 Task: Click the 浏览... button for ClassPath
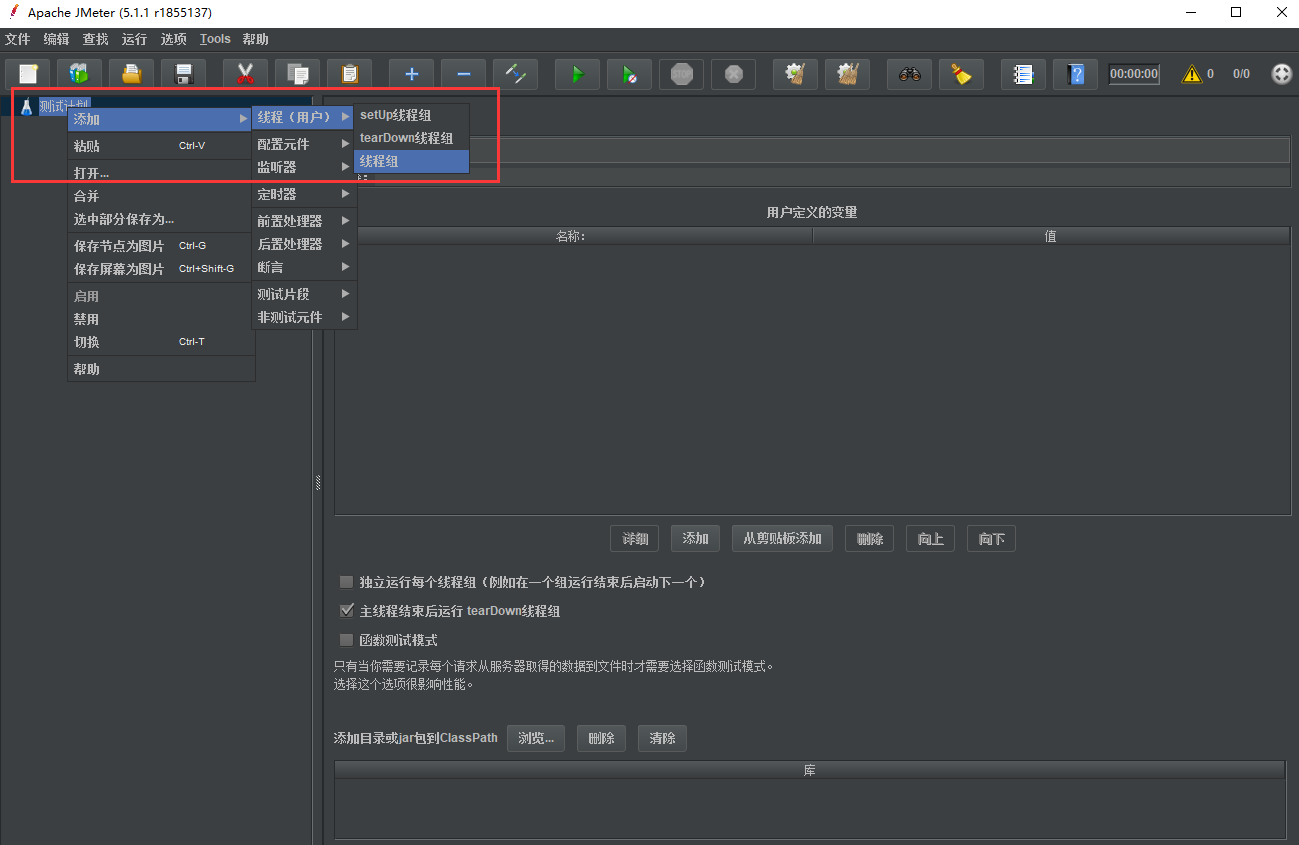[536, 739]
